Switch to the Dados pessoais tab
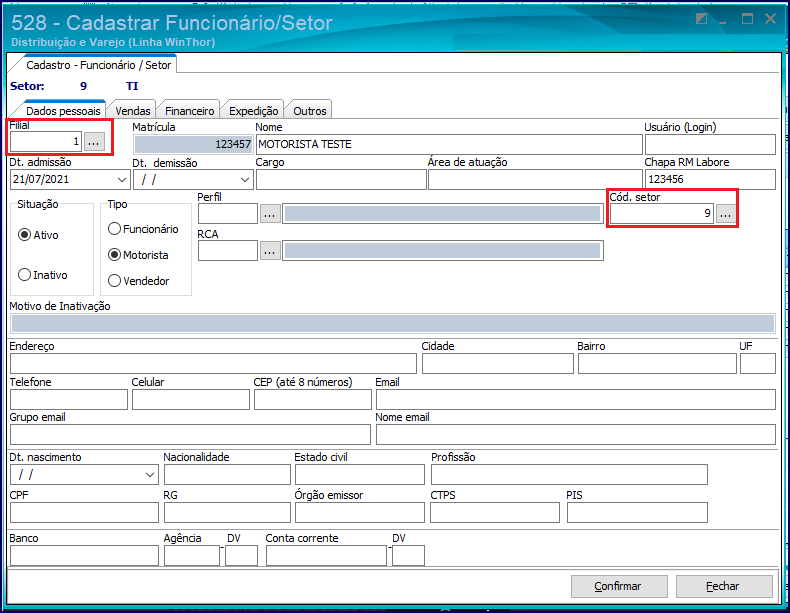Screen dimensions: 790x613 pos(63,111)
